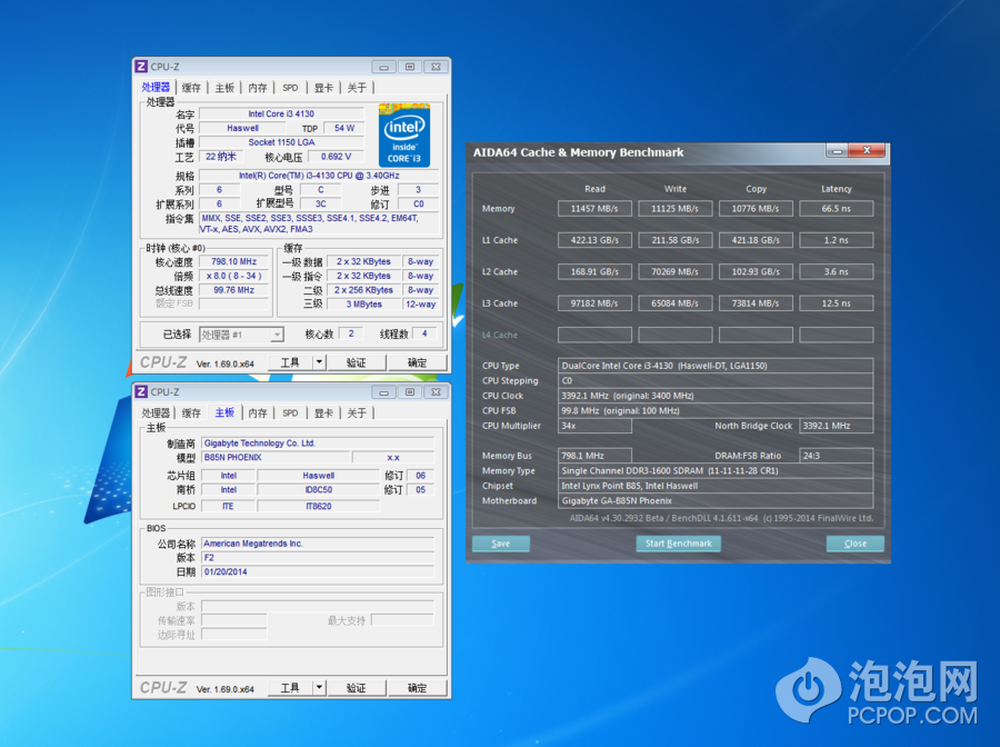The height and width of the screenshot is (747, 1000).
Task: Click the DRAM:FSB Ratio value 24:3
Action: point(836,455)
